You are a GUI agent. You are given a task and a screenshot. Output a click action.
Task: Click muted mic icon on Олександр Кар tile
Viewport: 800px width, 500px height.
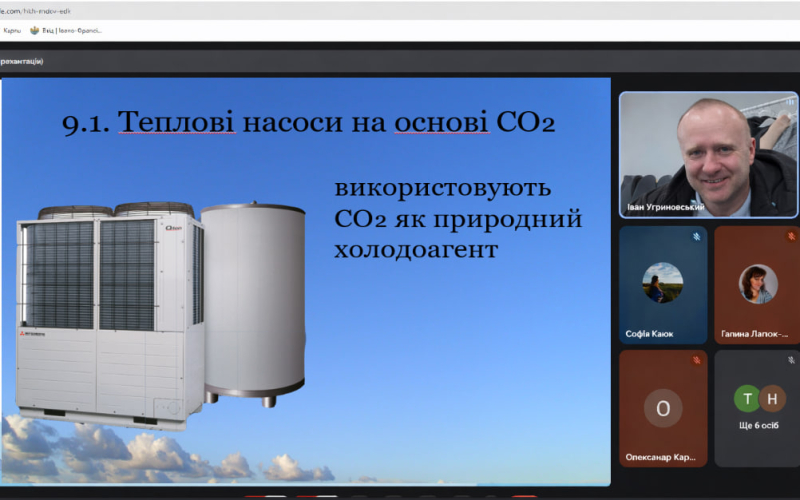click(696, 360)
